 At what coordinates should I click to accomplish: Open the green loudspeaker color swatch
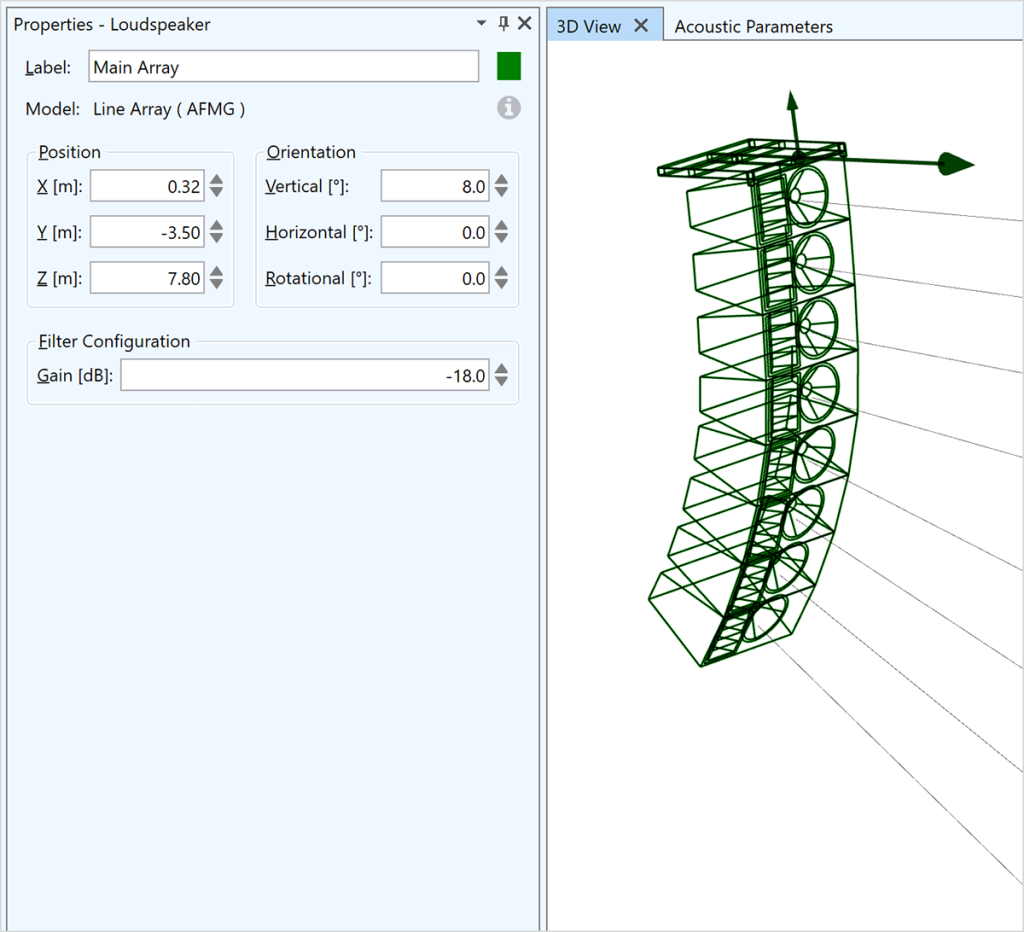pyautogui.click(x=509, y=67)
